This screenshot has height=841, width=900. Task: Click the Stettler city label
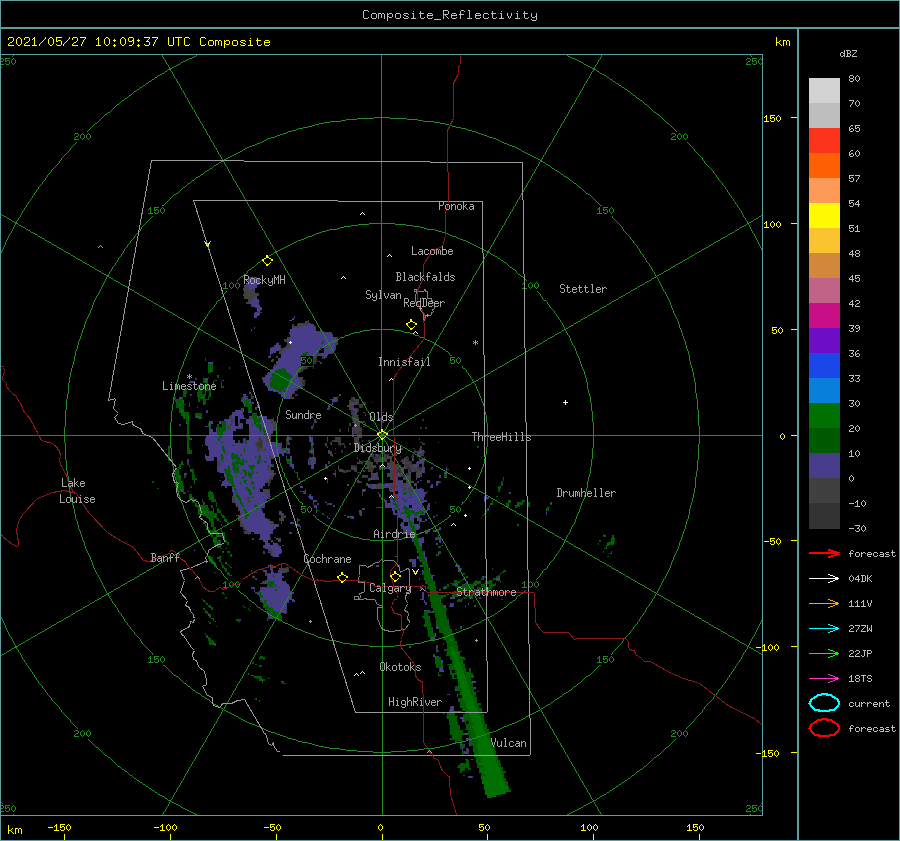coord(583,289)
